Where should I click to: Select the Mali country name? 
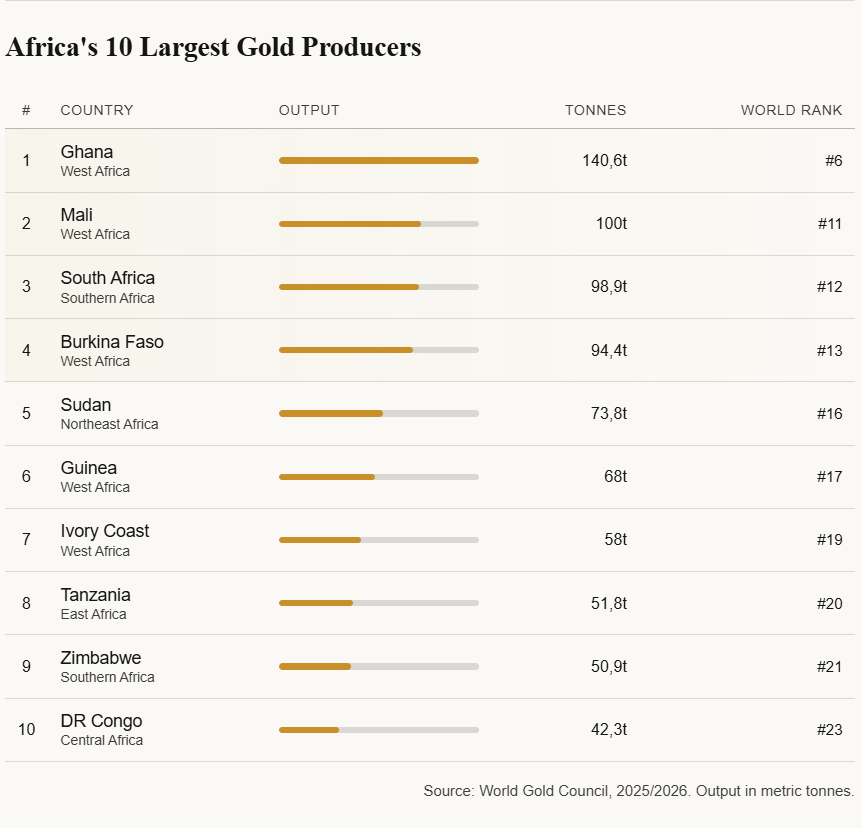(77, 215)
